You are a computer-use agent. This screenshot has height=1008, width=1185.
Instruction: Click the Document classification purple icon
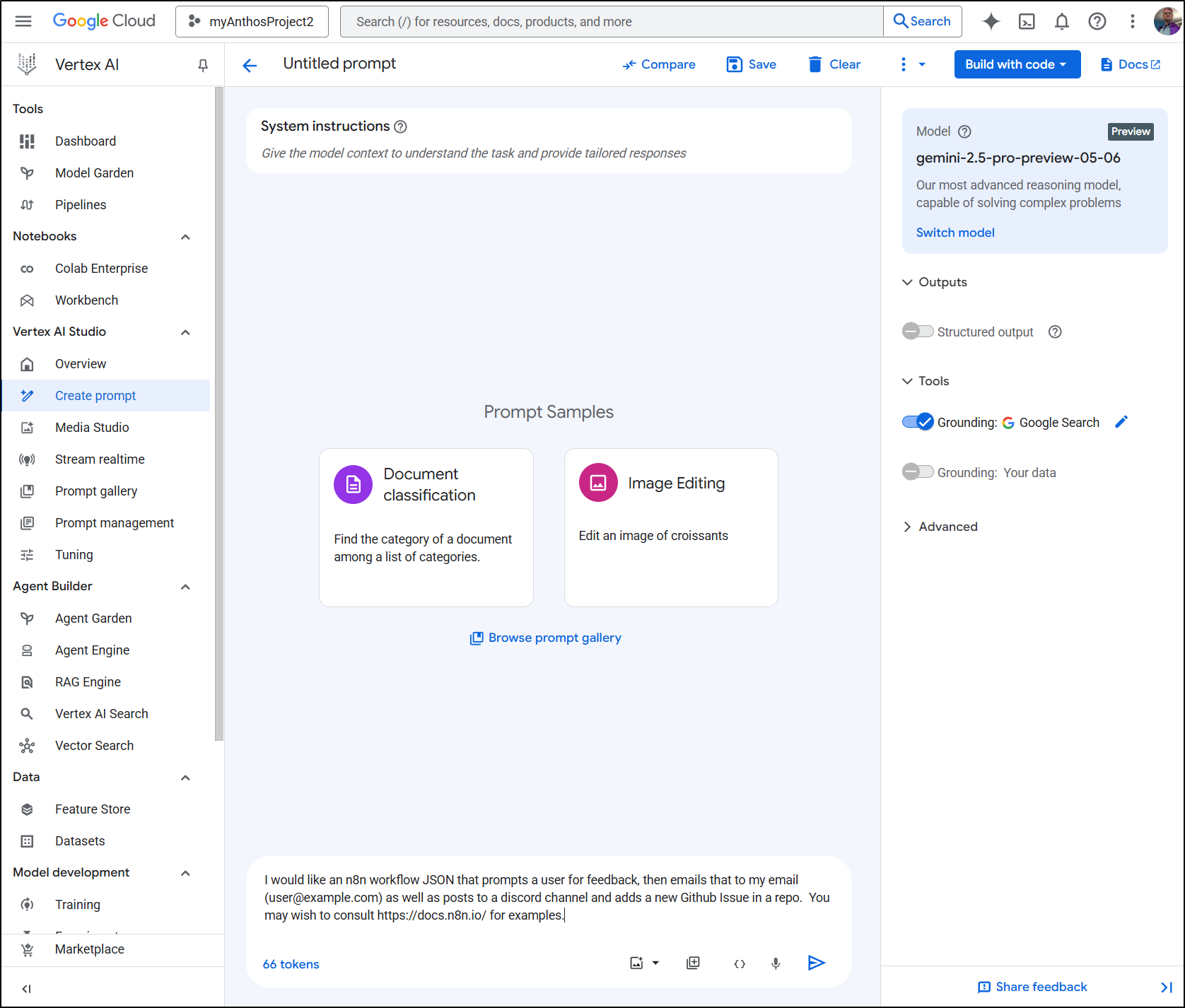point(353,484)
